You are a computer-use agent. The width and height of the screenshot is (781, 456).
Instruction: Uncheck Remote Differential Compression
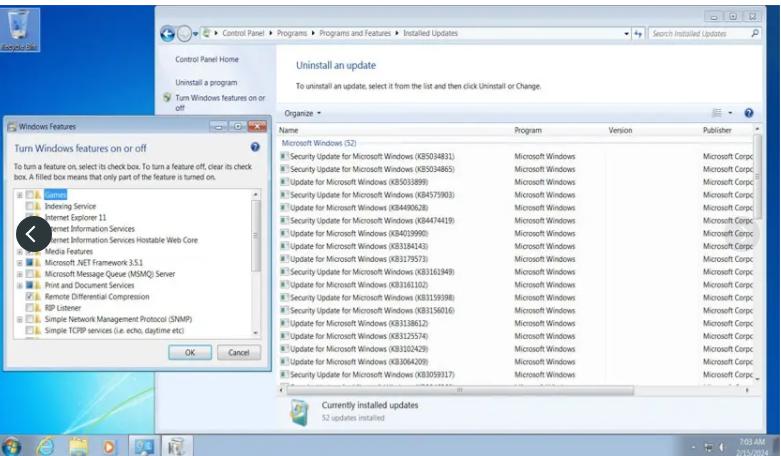[30, 297]
